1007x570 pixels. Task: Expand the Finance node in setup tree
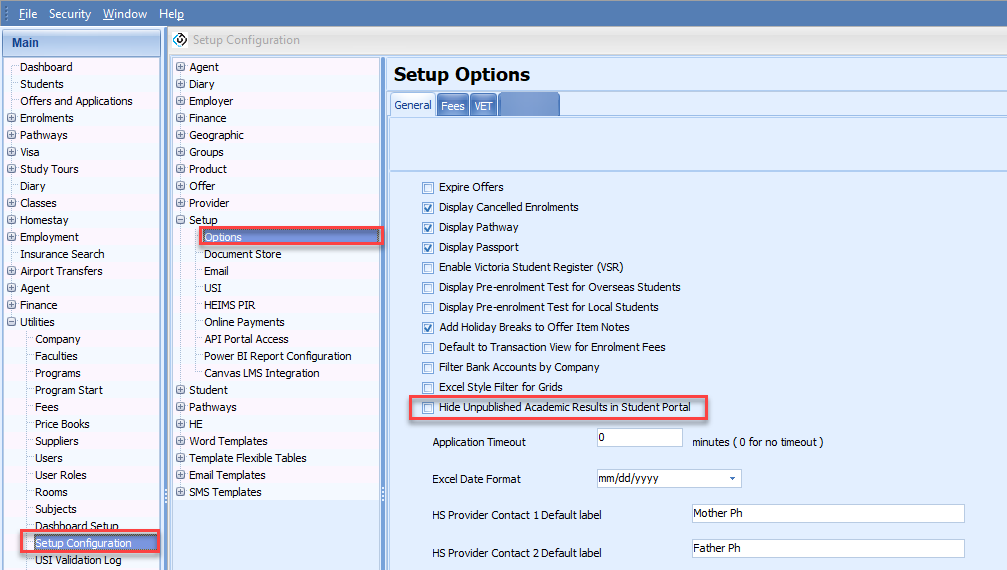click(x=181, y=118)
